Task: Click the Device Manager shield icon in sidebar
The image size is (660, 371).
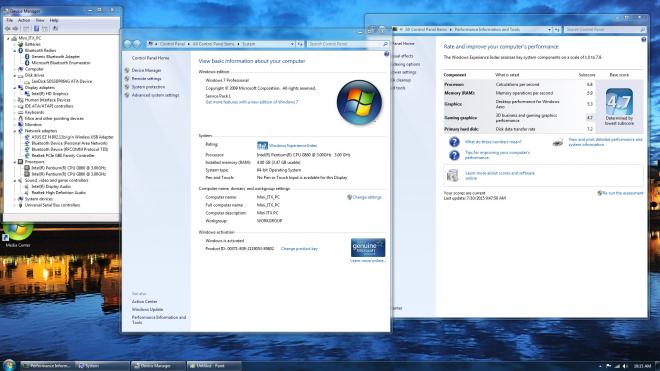Action: [x=127, y=70]
